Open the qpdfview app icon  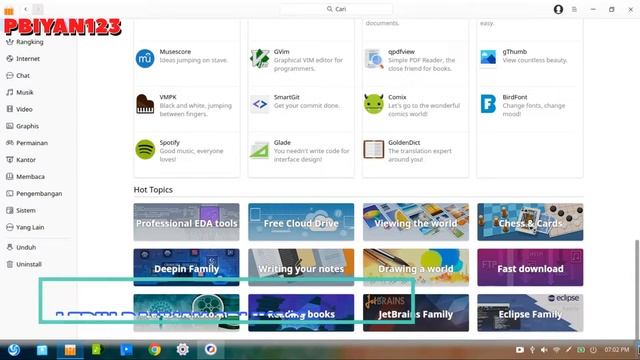374,58
